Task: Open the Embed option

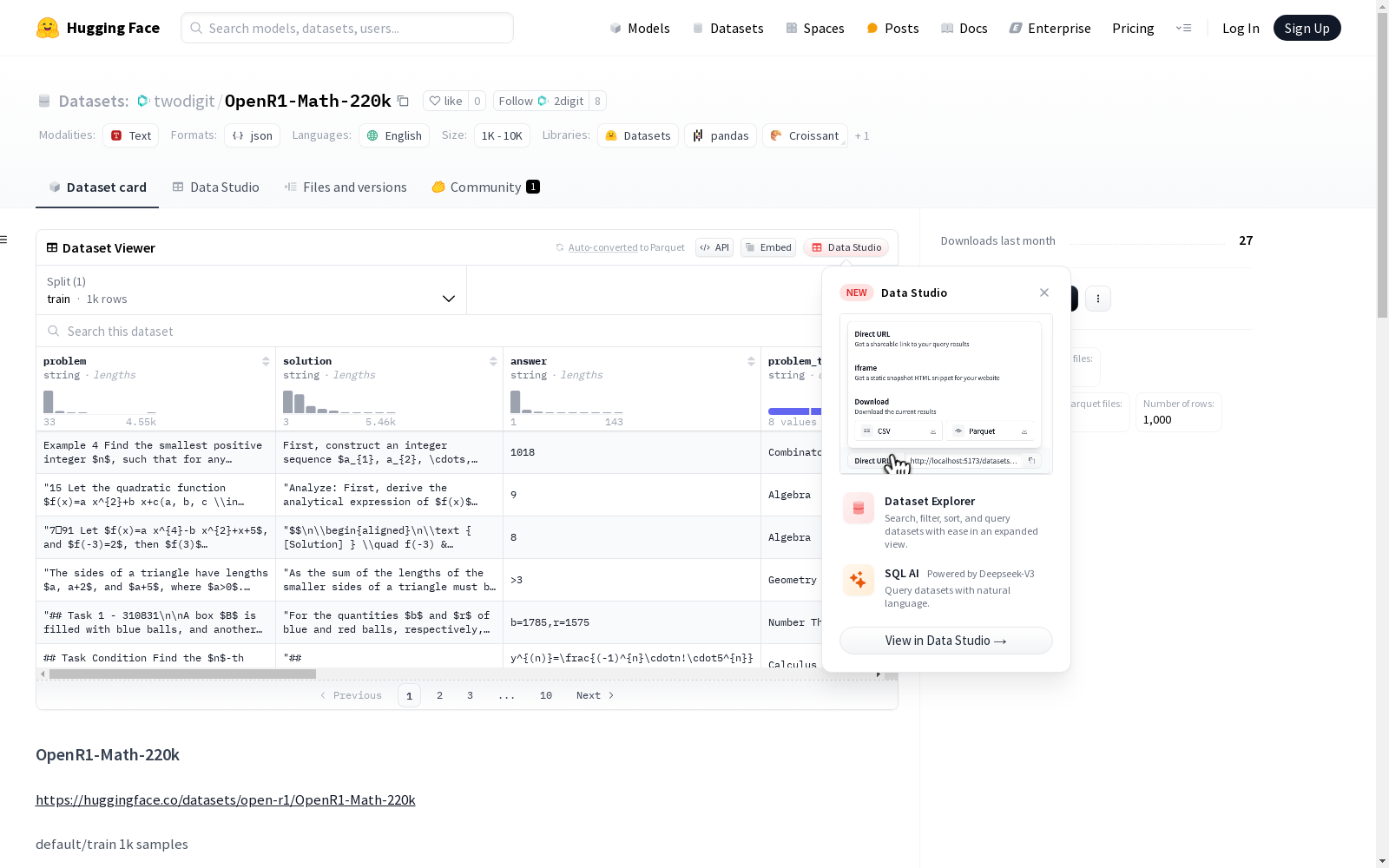Action: tap(768, 247)
